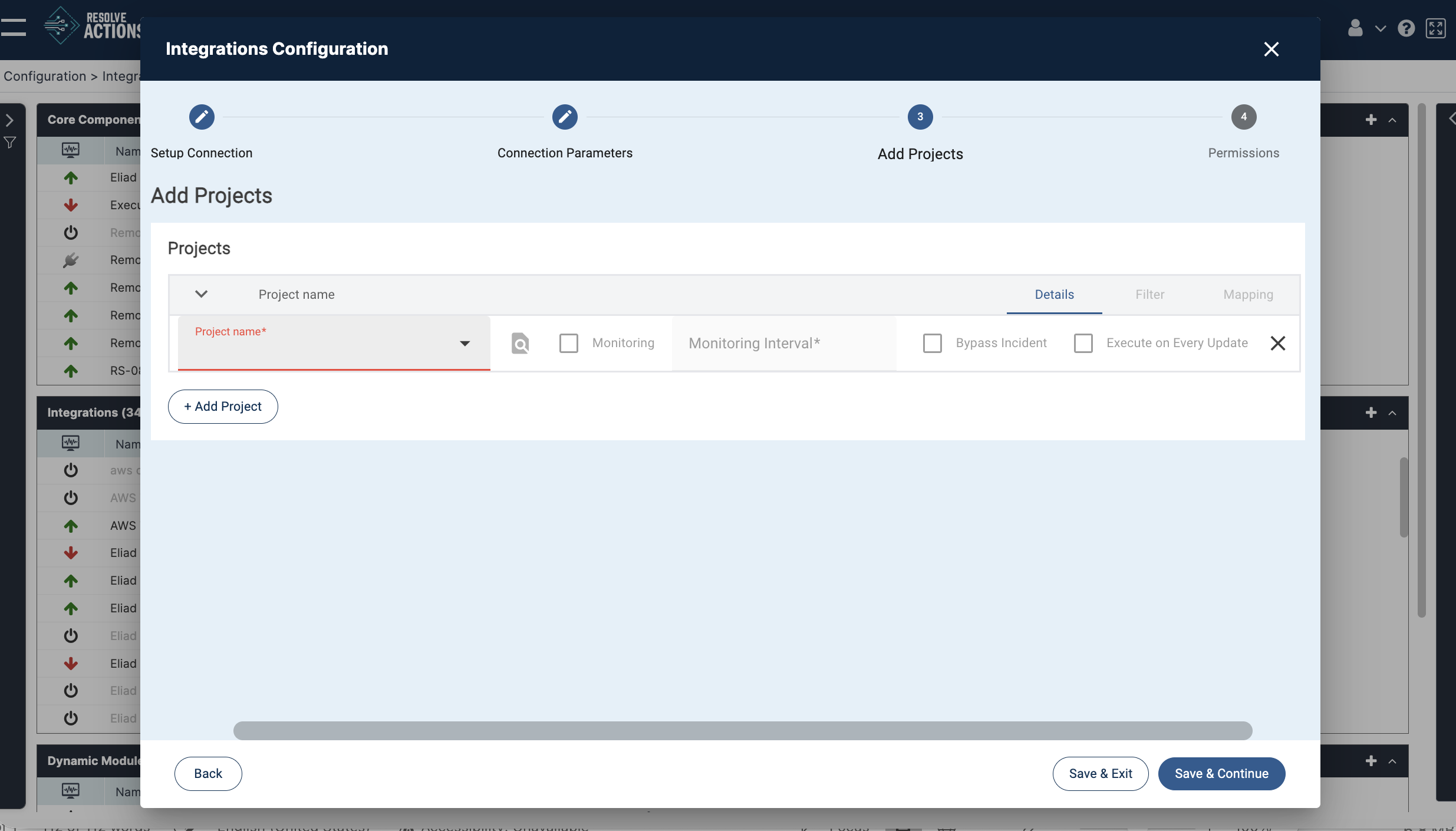
Task: Open the user account dropdown arrow
Action: pos(1380,28)
